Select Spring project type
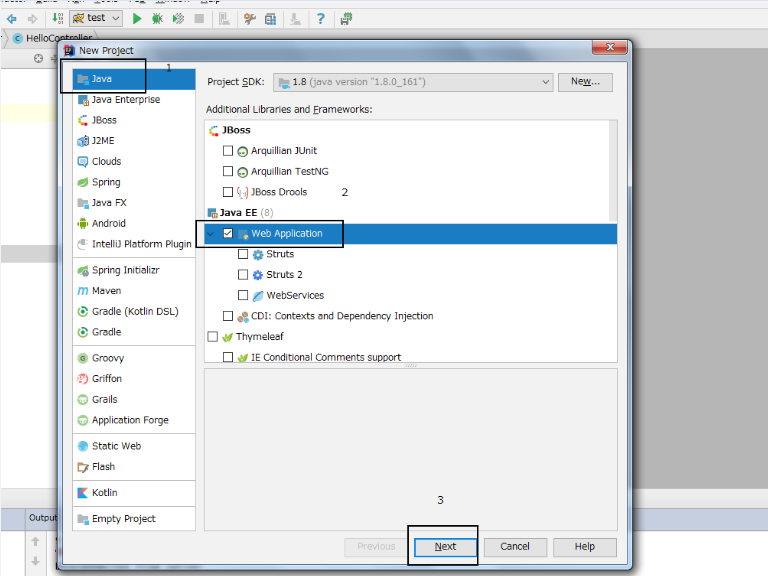The height and width of the screenshot is (576, 768). click(x=134, y=182)
